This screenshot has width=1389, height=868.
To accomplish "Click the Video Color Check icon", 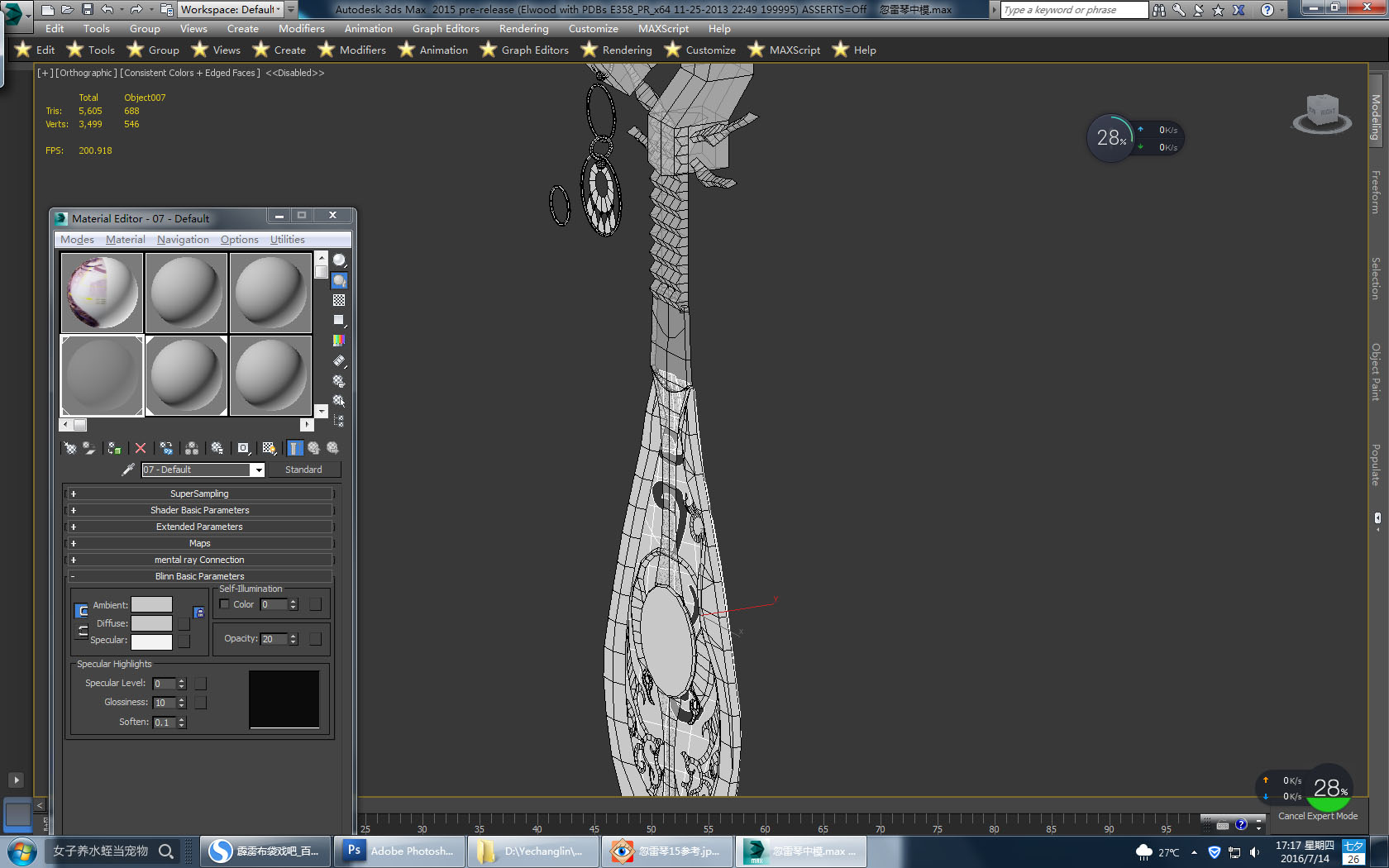I will (339, 341).
